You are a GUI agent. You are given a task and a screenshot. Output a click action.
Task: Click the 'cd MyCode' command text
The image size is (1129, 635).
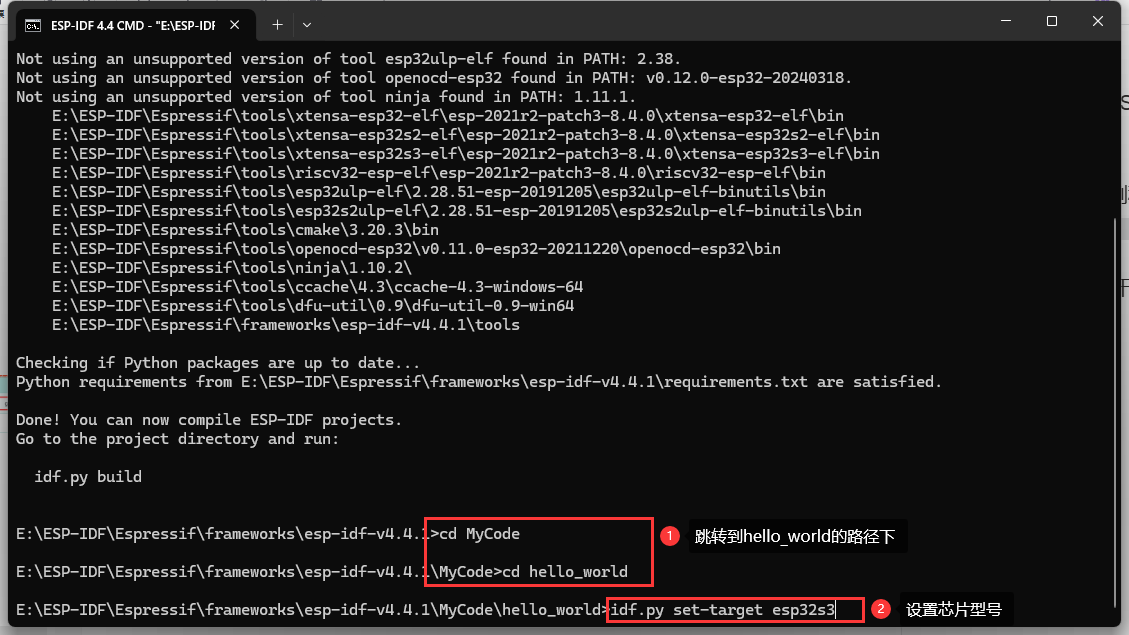coord(480,533)
